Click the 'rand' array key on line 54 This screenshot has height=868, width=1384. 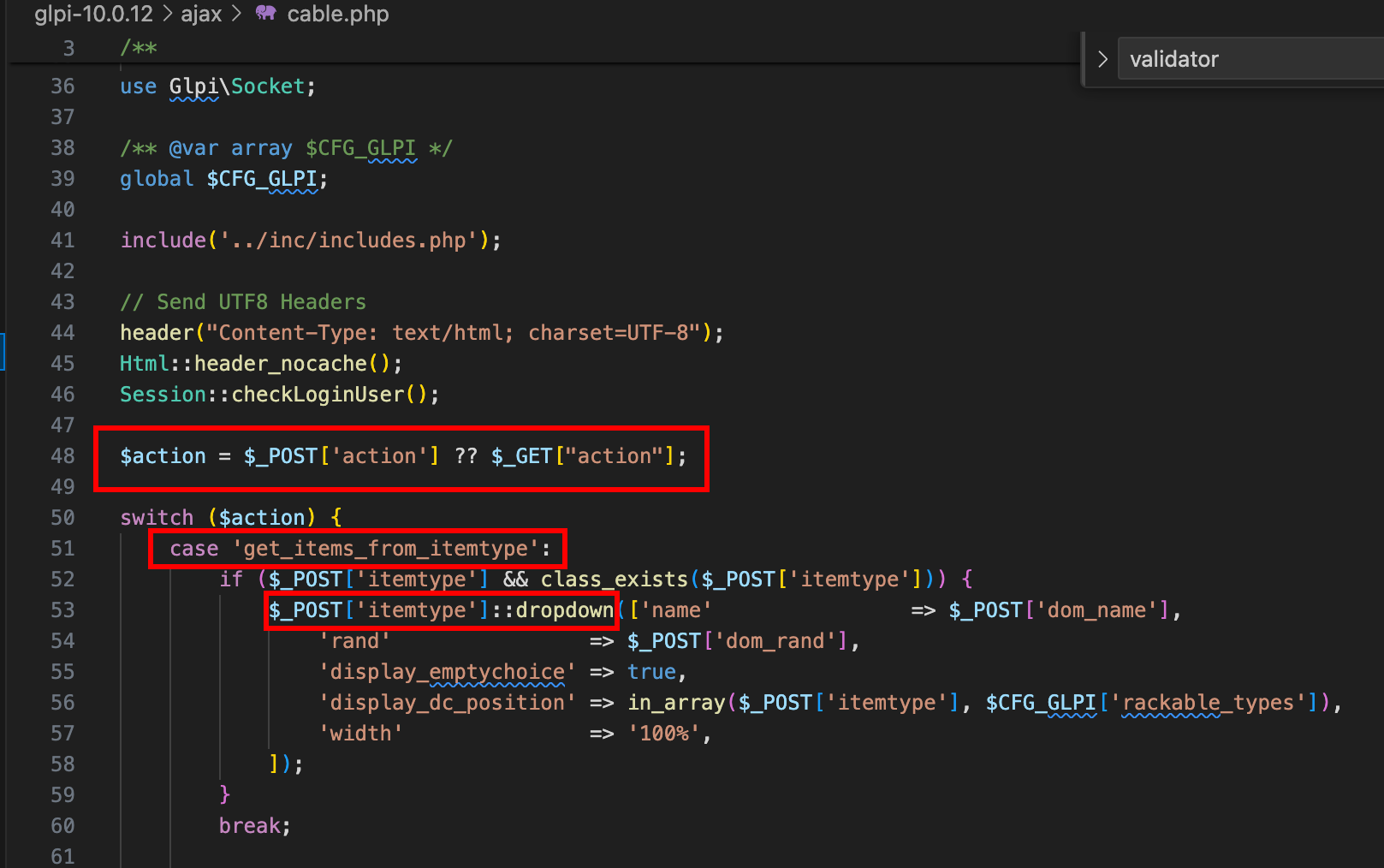tap(355, 641)
